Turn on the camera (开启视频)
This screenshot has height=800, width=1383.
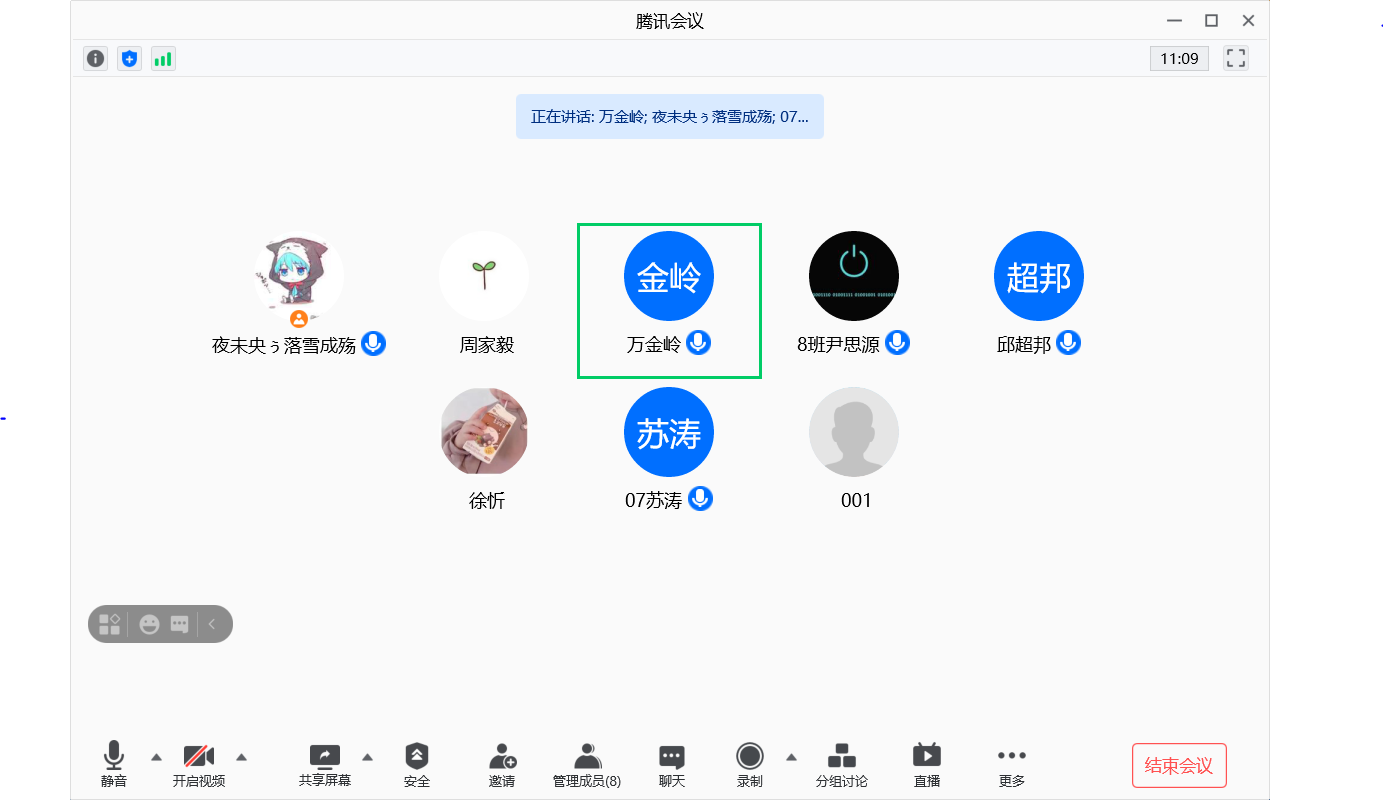[x=199, y=765]
